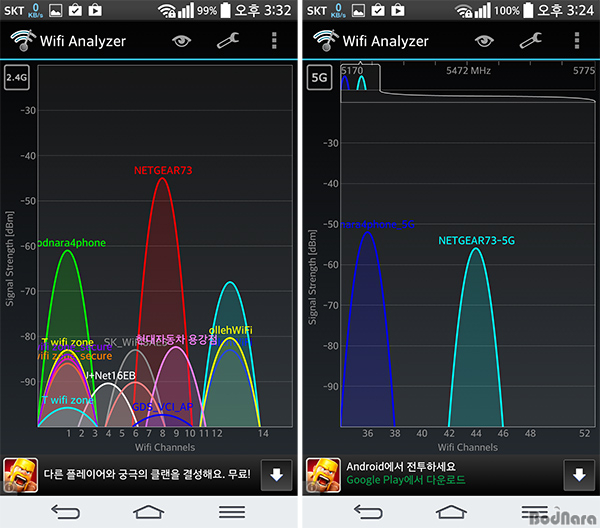Tap 5472 MHz marker in overview strip
This screenshot has width=600, height=528.
(468, 70)
